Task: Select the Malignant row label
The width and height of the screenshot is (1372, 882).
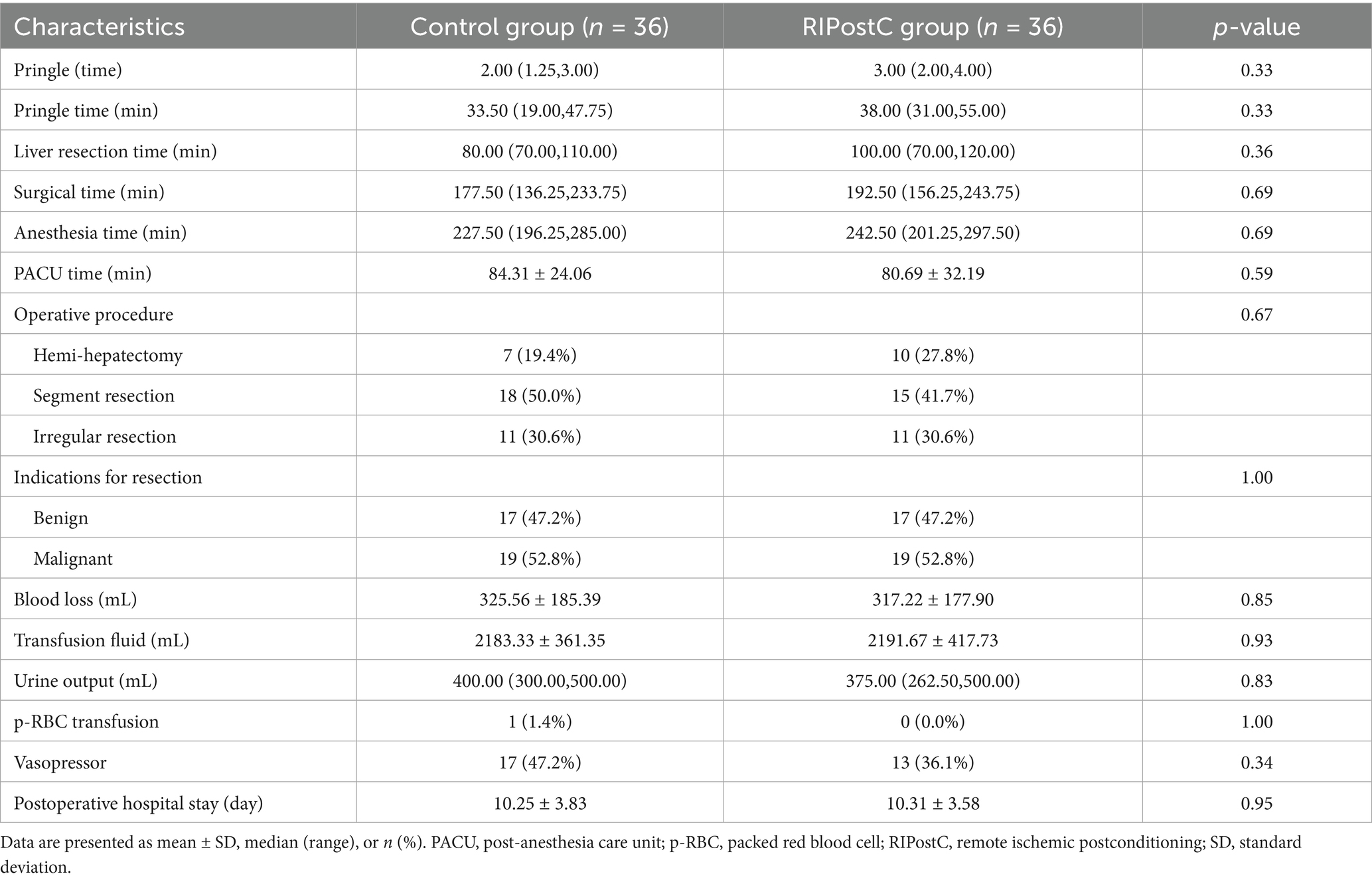Action: click(73, 558)
